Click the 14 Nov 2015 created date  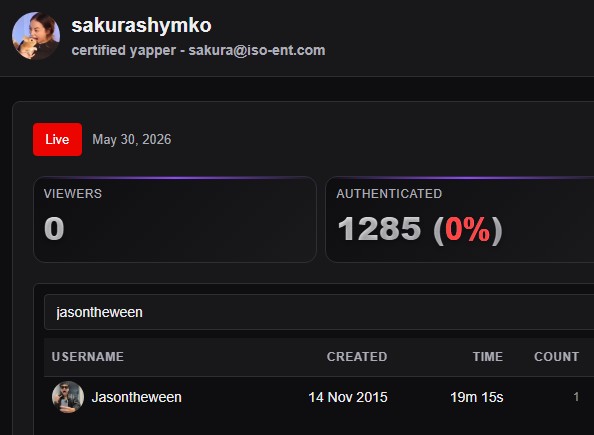[348, 397]
